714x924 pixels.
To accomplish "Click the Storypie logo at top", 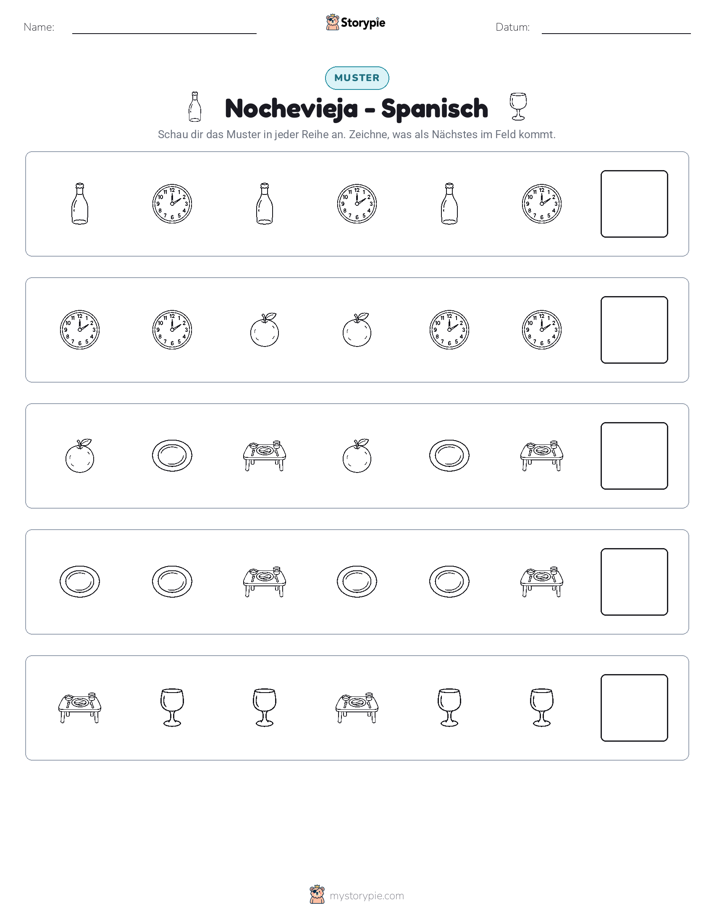I will [x=355, y=23].
